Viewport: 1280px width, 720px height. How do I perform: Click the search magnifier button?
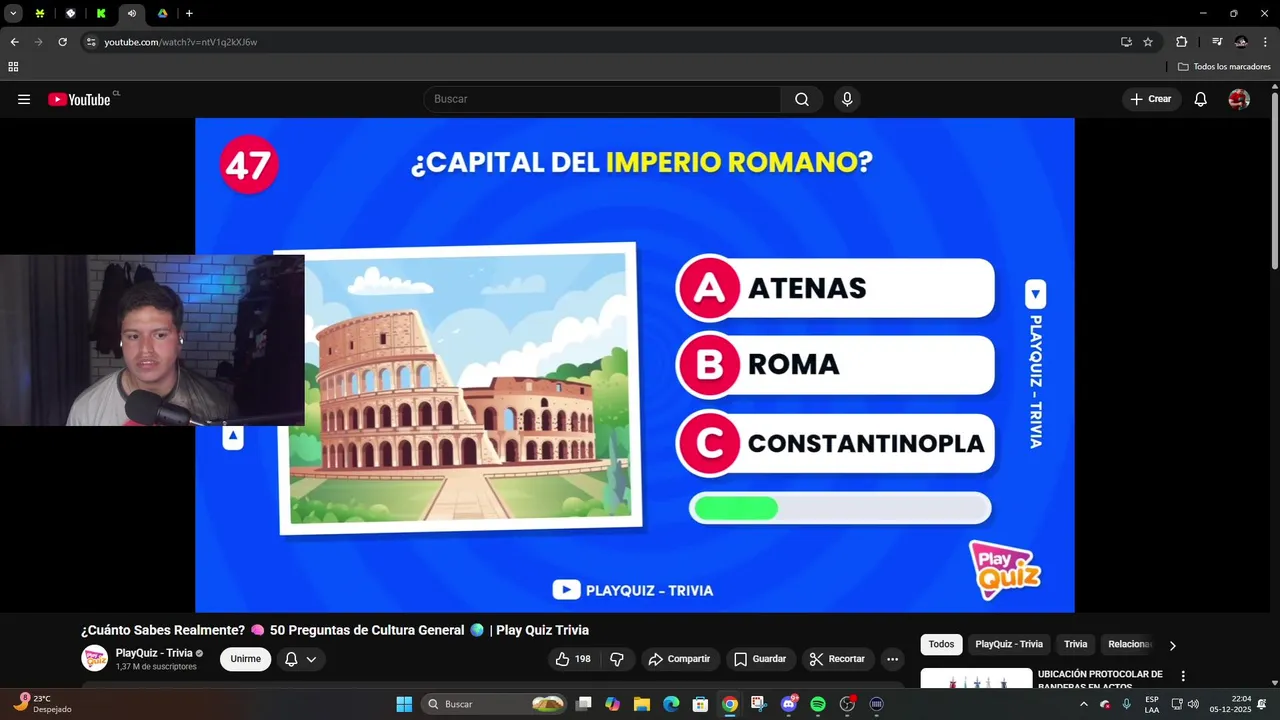tap(802, 99)
